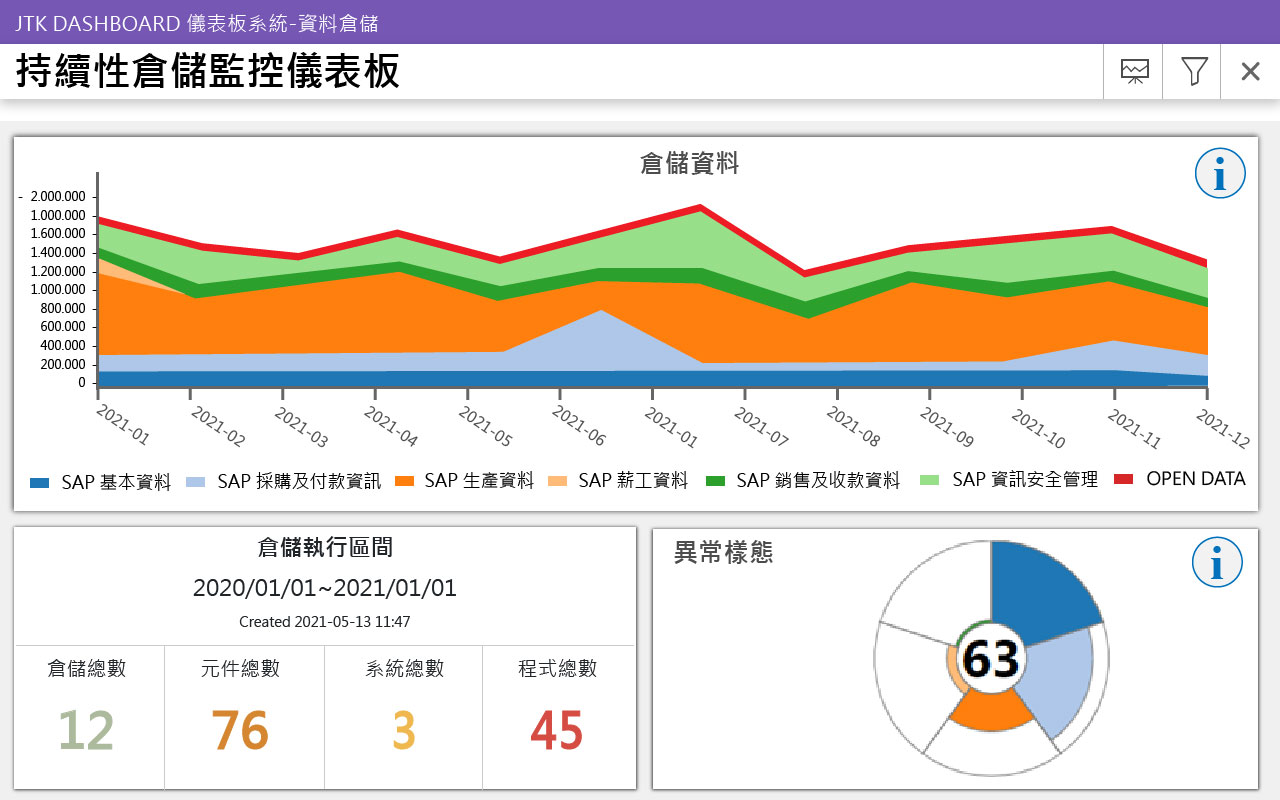
Task: Click the filter funnel icon
Action: tap(1191, 71)
